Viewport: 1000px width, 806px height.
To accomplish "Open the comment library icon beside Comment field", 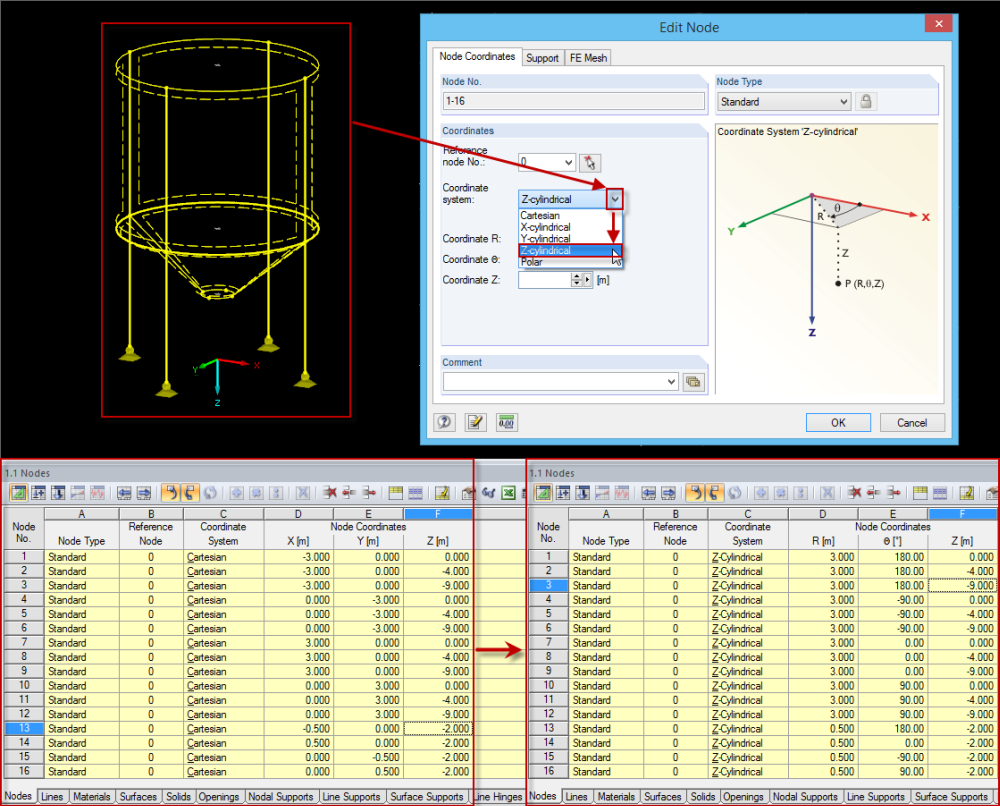I will (x=693, y=381).
